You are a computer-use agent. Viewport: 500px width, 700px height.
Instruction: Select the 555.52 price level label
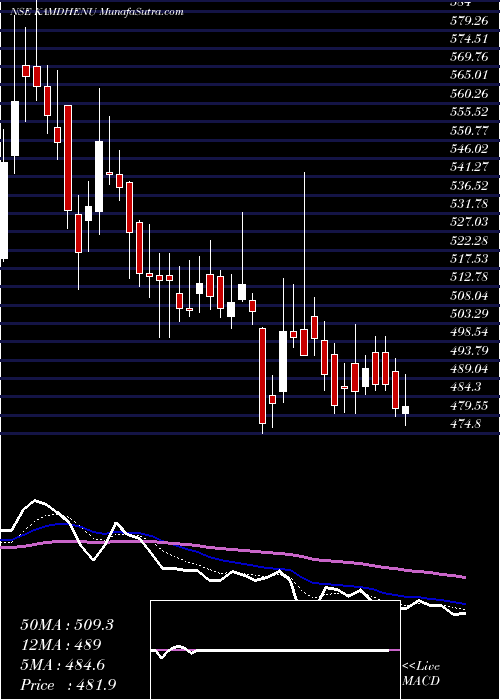pyautogui.click(x=469, y=112)
